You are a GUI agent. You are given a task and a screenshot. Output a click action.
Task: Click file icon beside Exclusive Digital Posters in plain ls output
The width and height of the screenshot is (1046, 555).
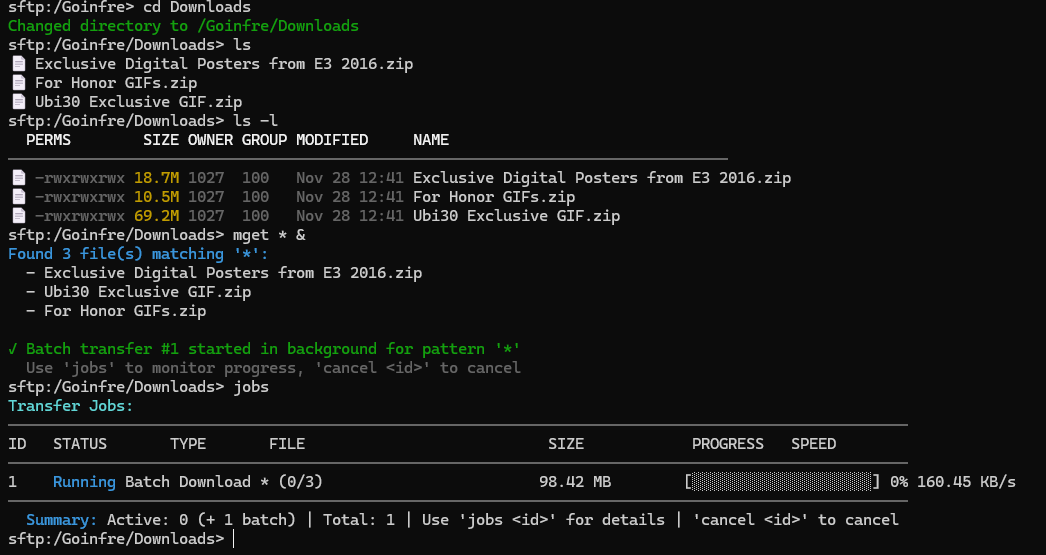(x=18, y=64)
